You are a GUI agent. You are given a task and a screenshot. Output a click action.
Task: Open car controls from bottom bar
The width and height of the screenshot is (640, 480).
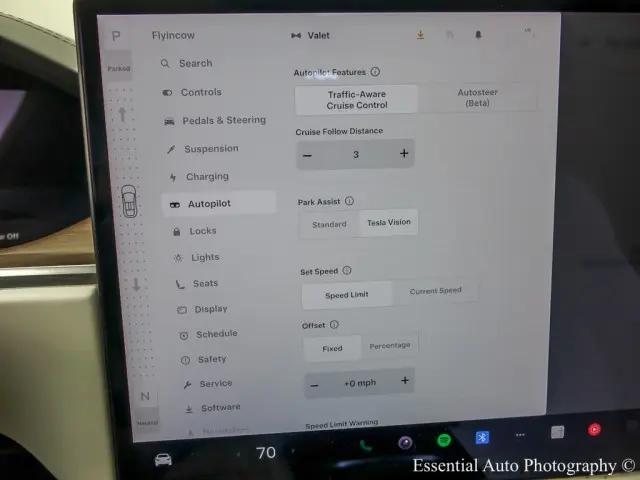[x=163, y=459]
